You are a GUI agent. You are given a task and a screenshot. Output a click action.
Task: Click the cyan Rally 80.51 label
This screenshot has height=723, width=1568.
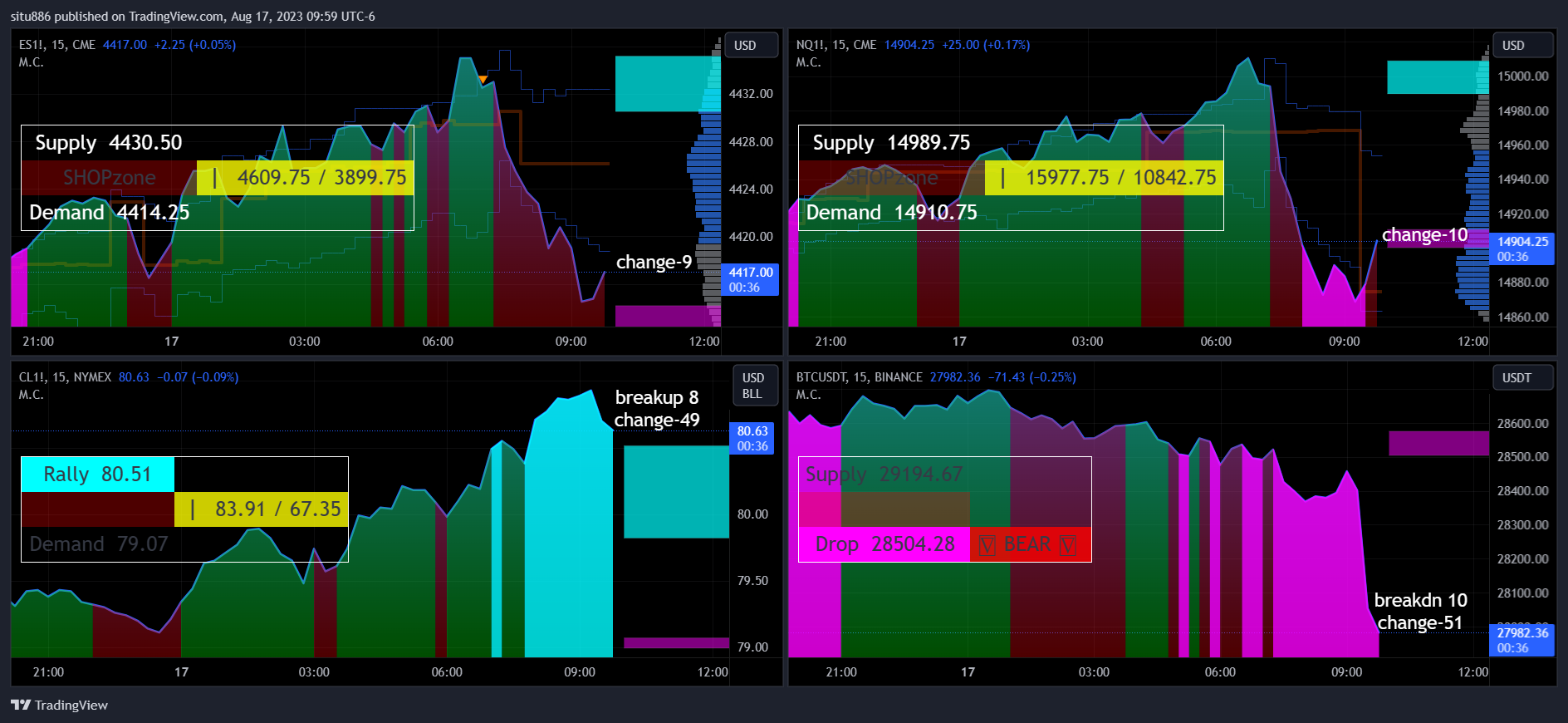97,475
